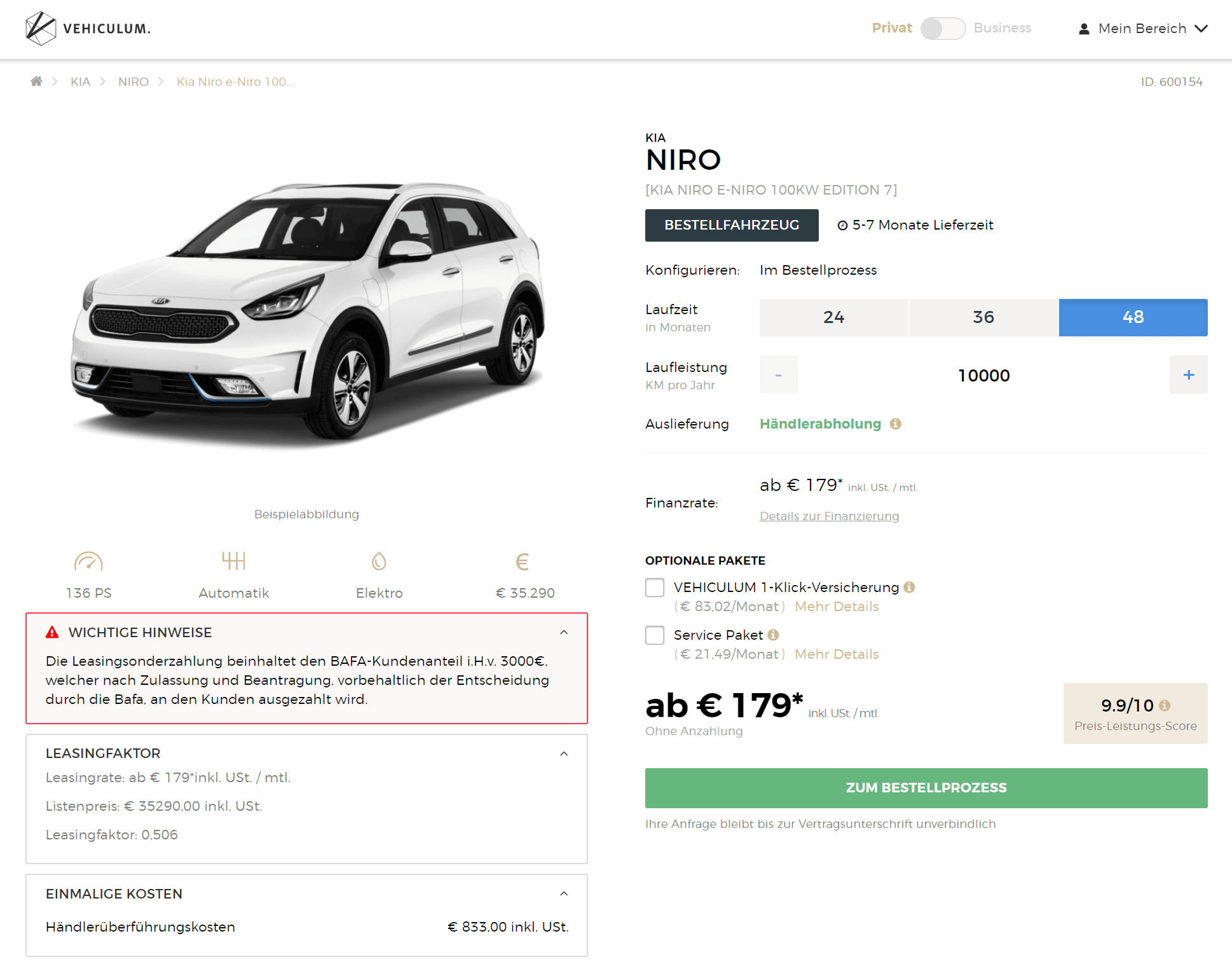Image resolution: width=1232 pixels, height=971 pixels.
Task: Click the ID: 600154 text
Action: (1172, 81)
